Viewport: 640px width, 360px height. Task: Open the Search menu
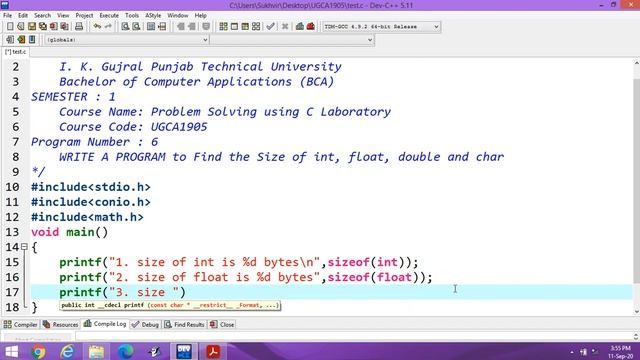pos(42,16)
